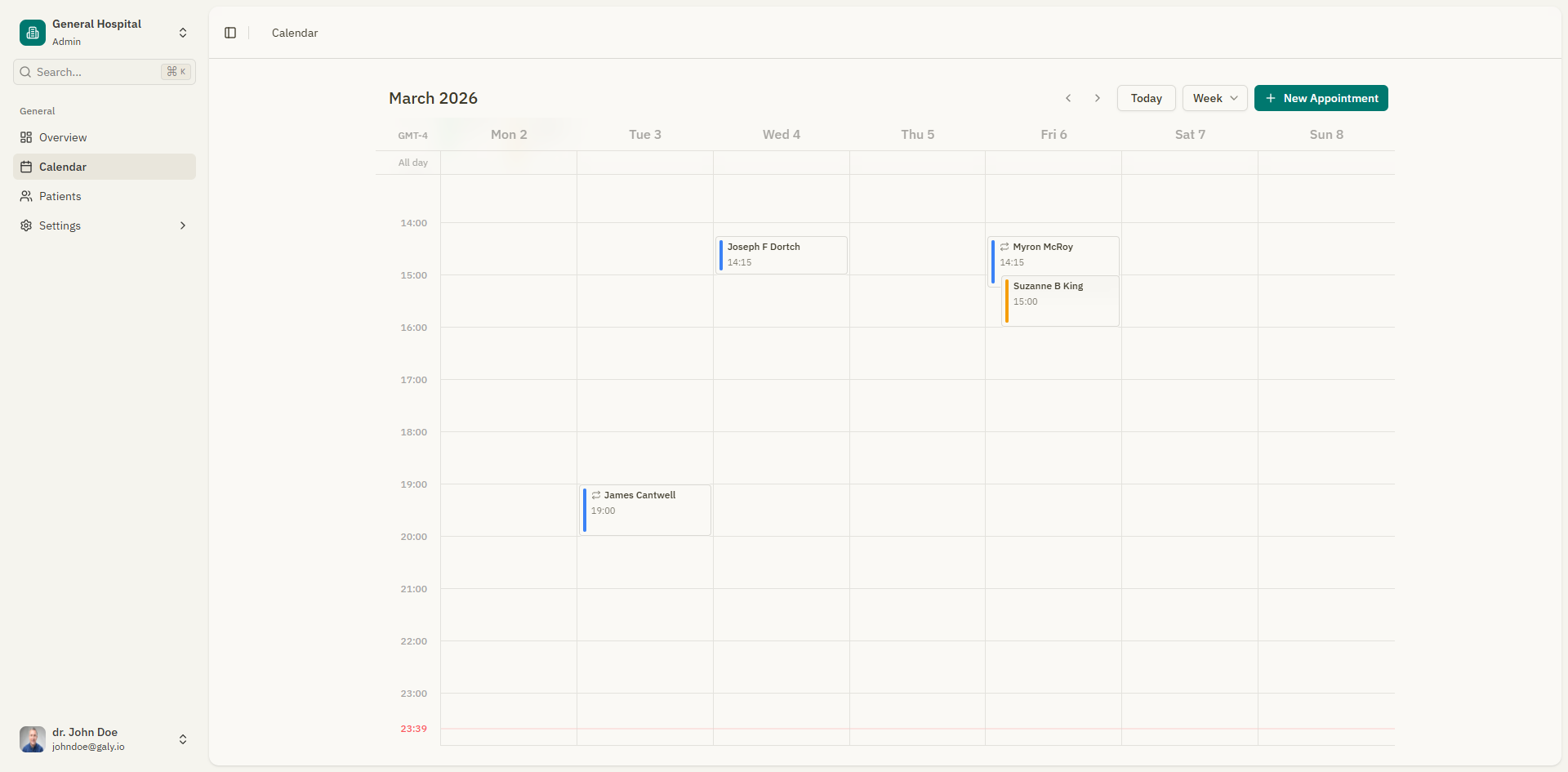Click the General Hospital teal logo icon
Image resolution: width=1568 pixels, height=772 pixels.
click(x=32, y=33)
